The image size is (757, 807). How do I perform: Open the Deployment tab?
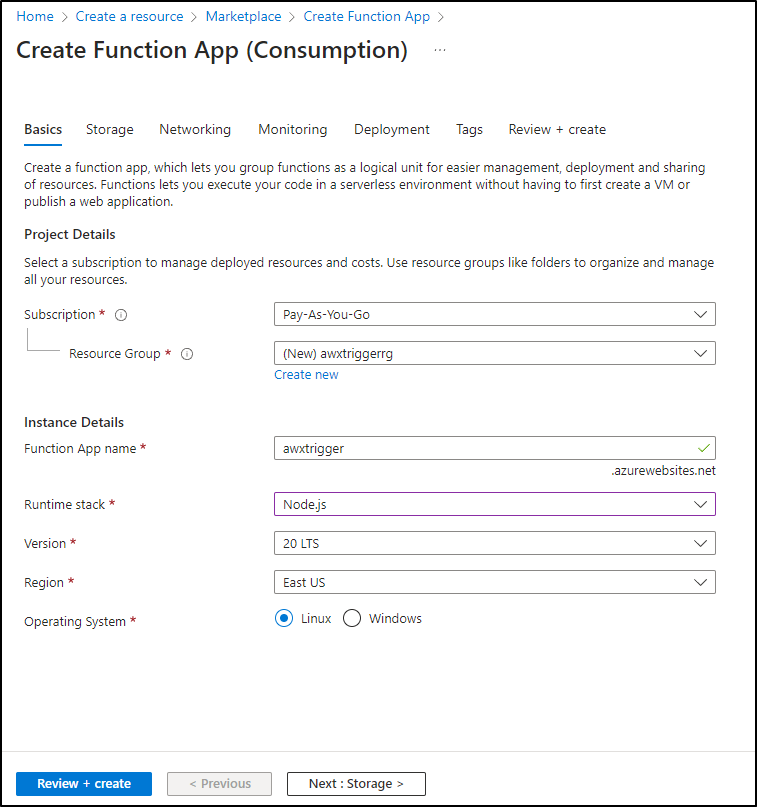[x=392, y=129]
